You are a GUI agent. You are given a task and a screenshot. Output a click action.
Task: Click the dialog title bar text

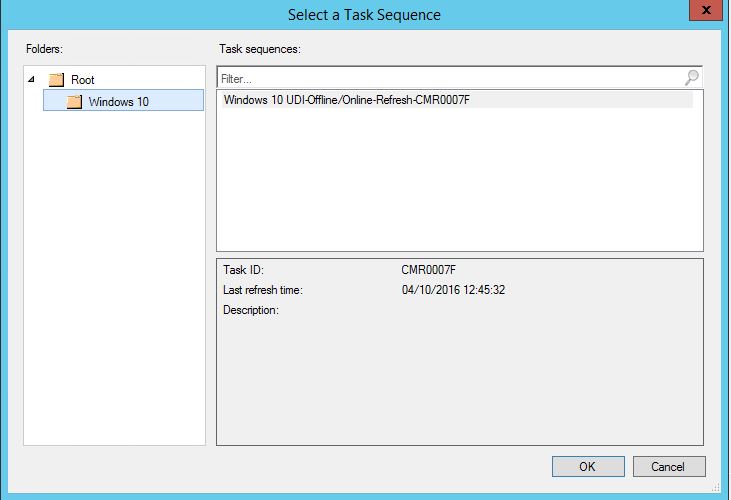(364, 15)
